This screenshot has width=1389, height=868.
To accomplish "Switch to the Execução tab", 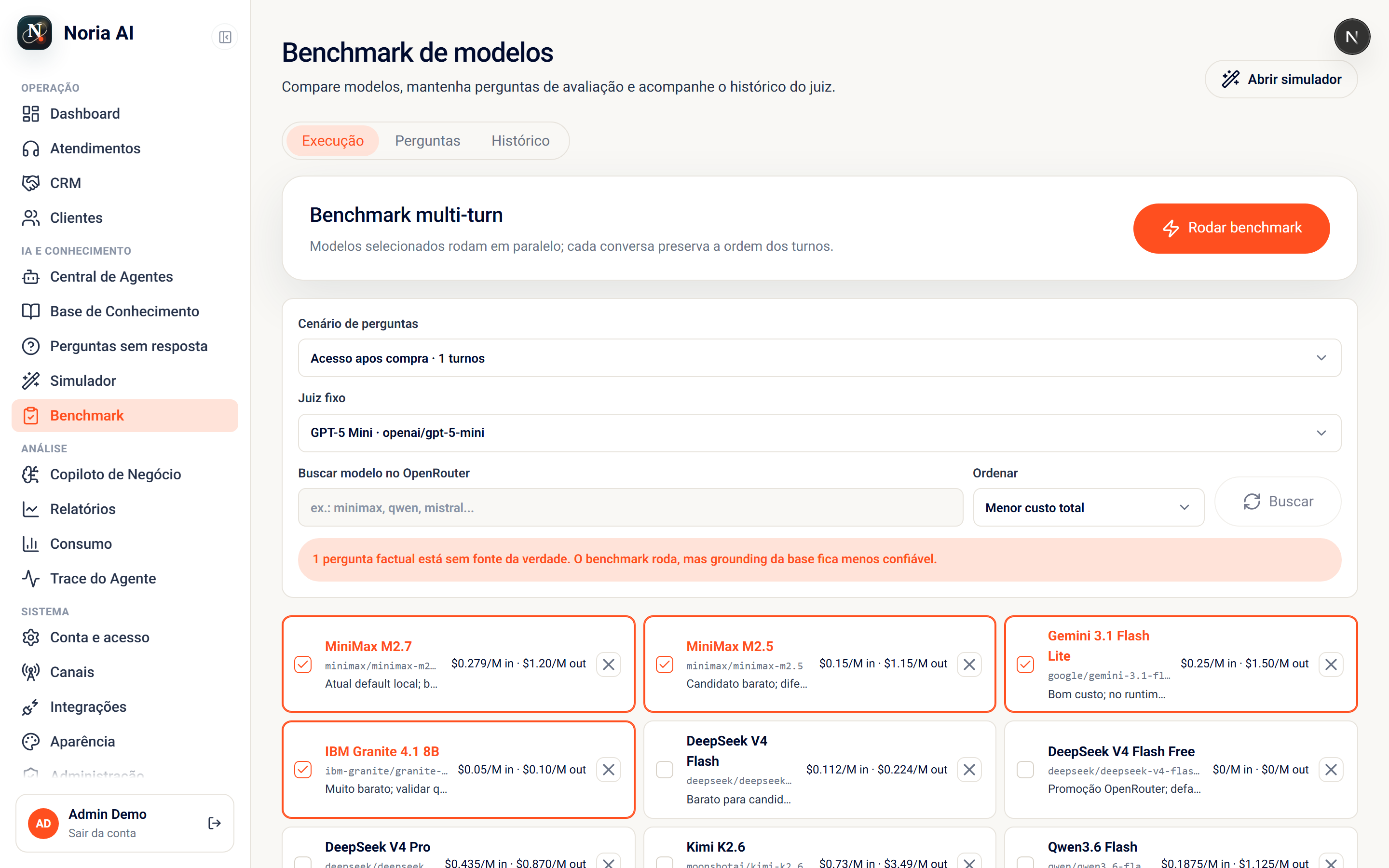I will [333, 141].
